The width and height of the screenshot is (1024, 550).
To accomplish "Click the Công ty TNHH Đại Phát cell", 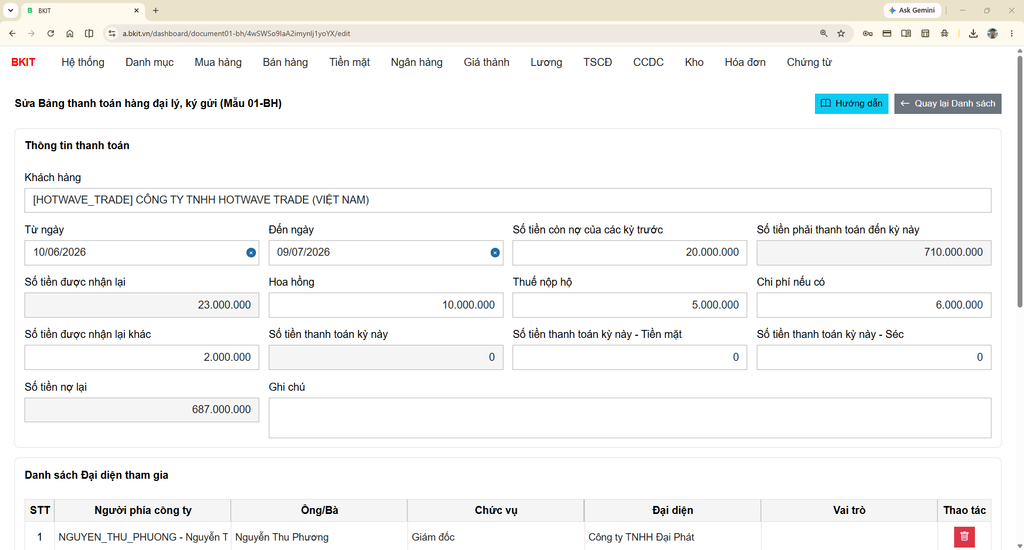I will coord(672,537).
